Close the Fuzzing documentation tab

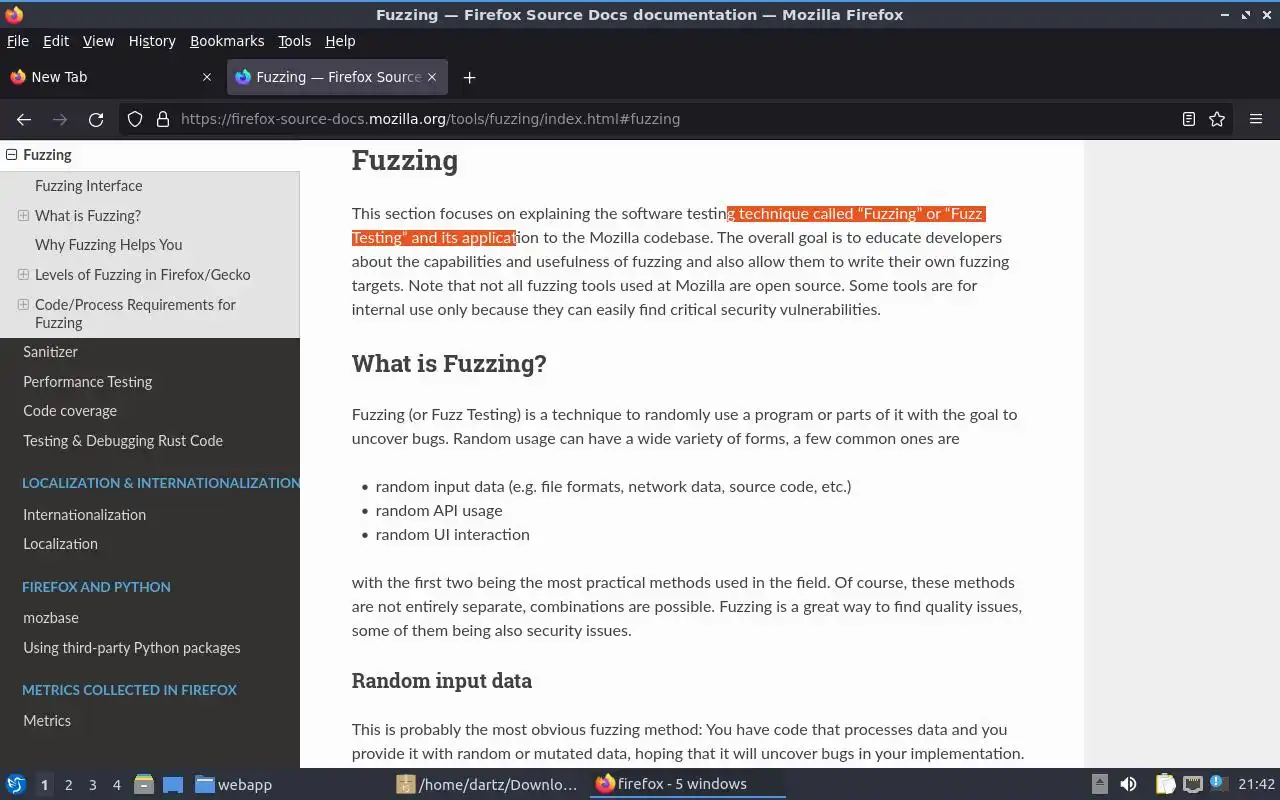(432, 77)
